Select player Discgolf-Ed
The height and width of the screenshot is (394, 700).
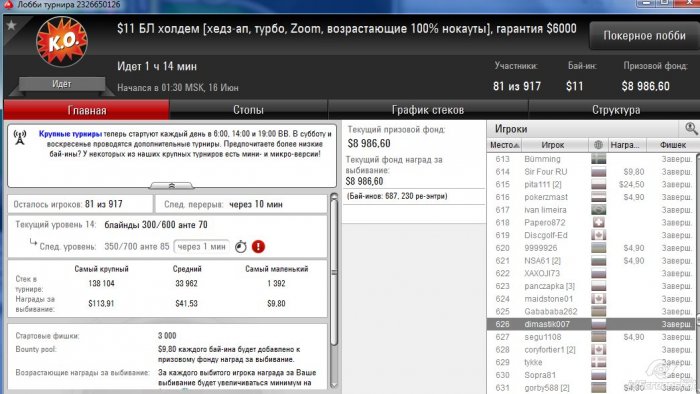(x=546, y=235)
